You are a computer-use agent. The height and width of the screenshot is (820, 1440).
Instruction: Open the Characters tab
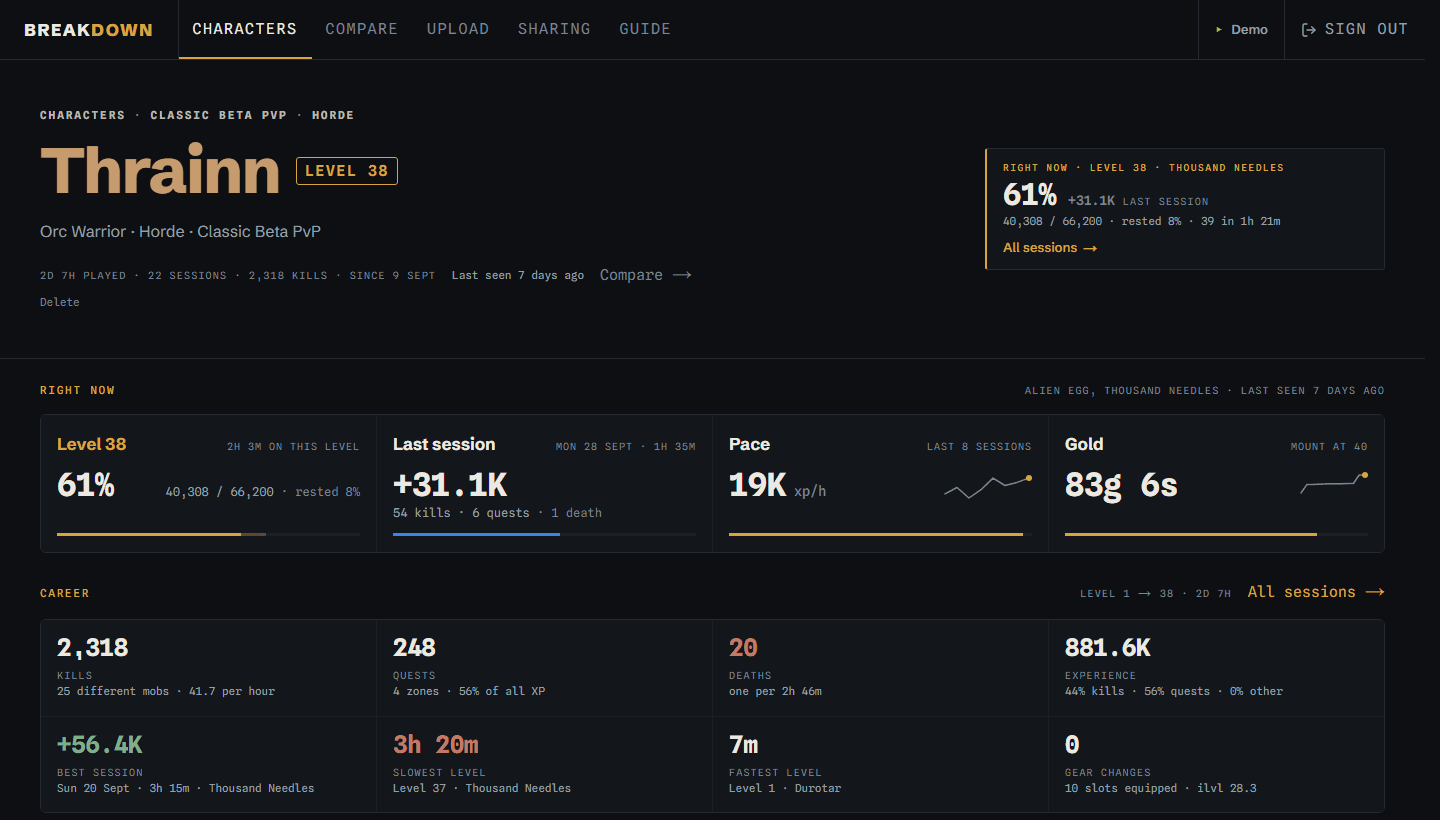[245, 29]
